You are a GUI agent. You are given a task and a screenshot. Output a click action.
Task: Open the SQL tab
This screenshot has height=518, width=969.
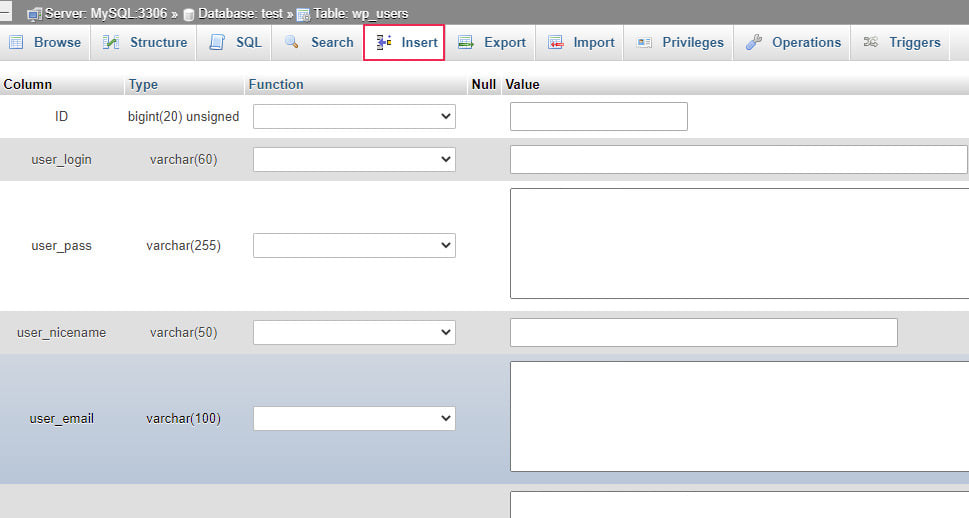coord(235,42)
